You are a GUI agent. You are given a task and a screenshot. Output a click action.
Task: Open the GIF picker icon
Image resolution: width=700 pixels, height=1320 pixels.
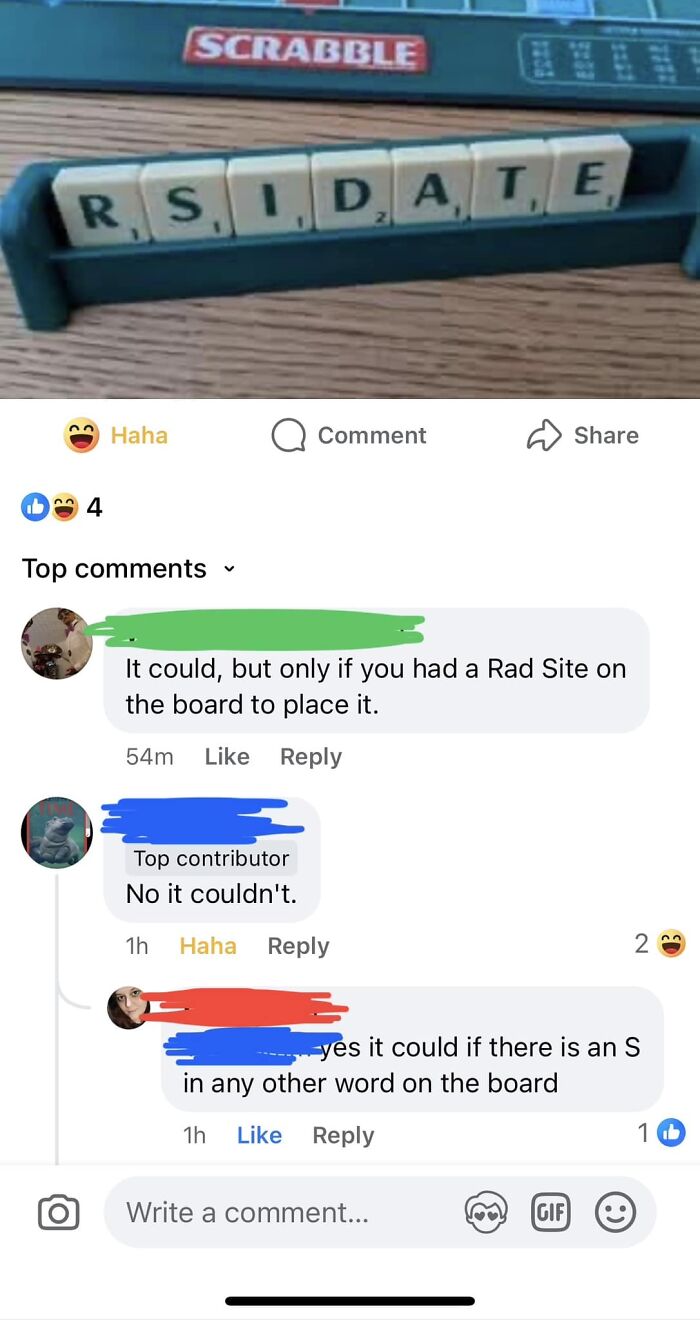[x=551, y=1212]
